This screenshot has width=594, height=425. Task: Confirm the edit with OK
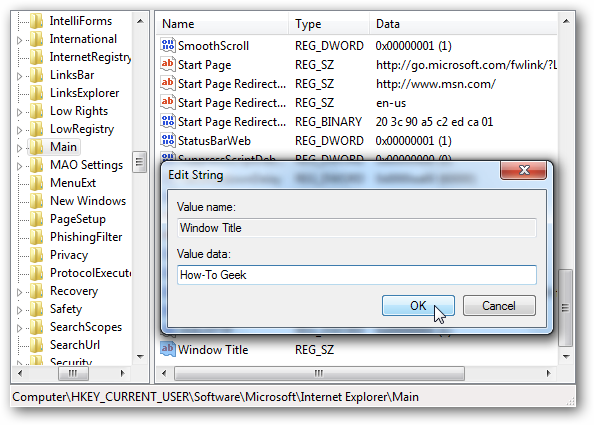click(418, 305)
